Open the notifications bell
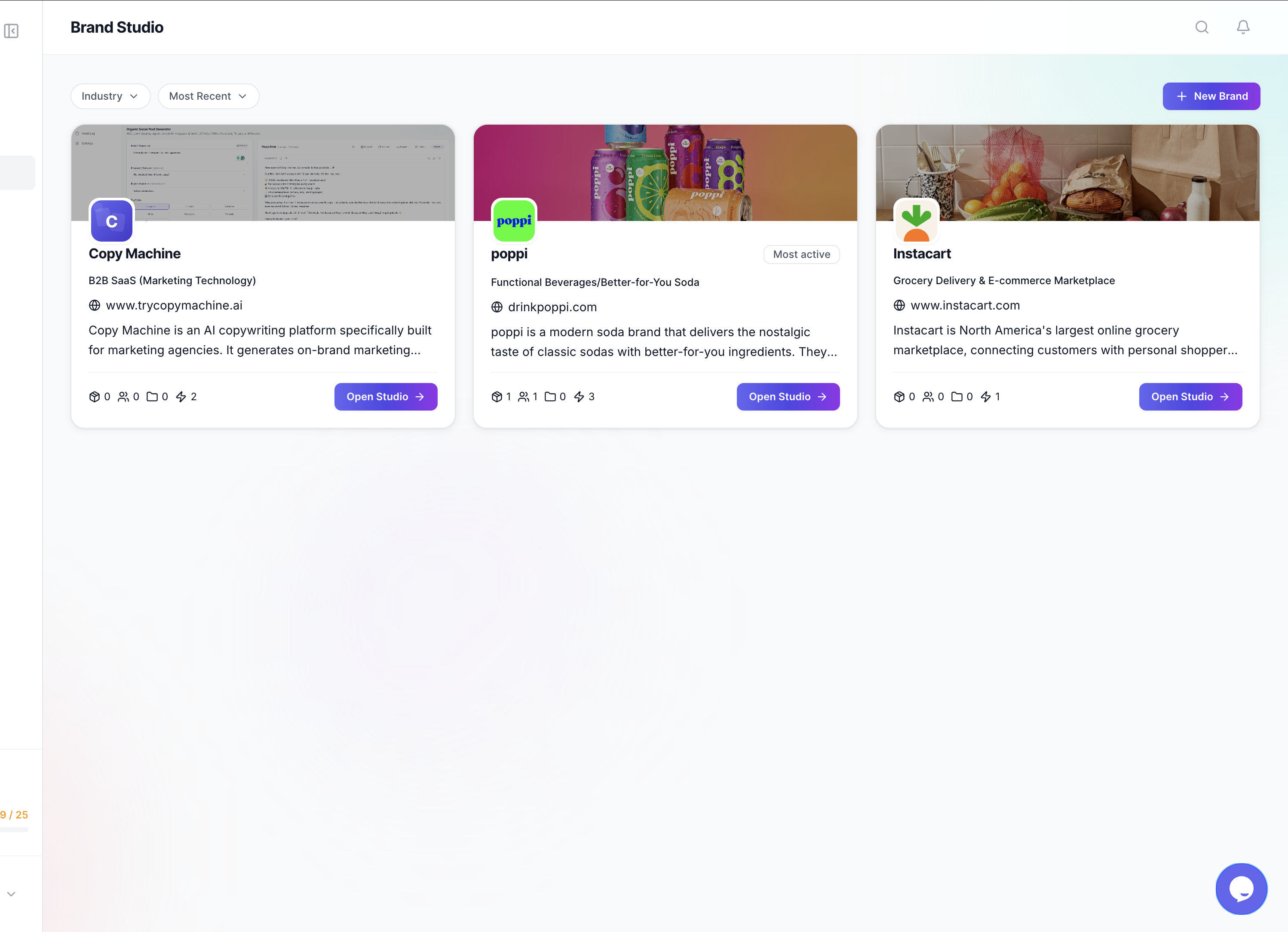The width and height of the screenshot is (1288, 932). (1242, 27)
